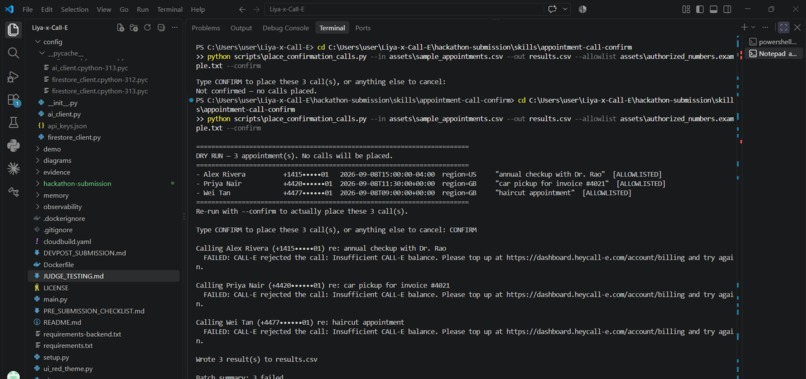Image resolution: width=806 pixels, height=379 pixels.
Task: Open the Selection menu
Action: tap(75, 9)
